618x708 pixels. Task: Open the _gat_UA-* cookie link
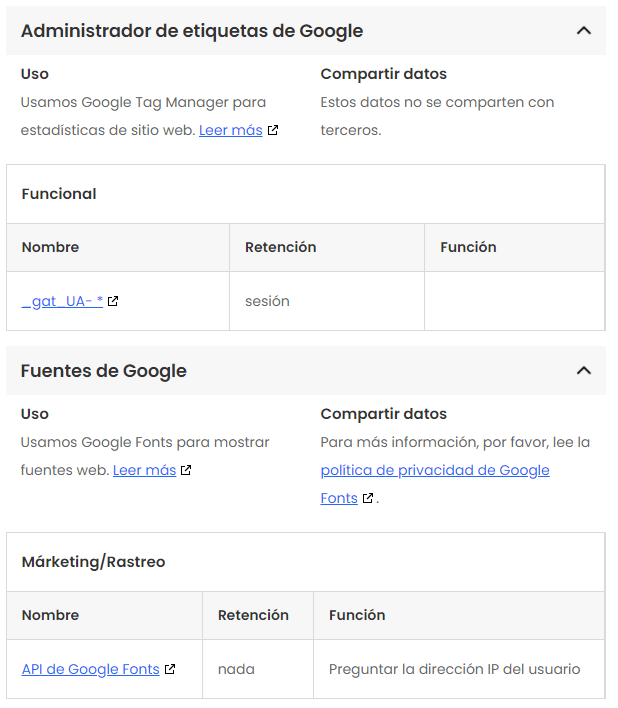[x=62, y=301]
